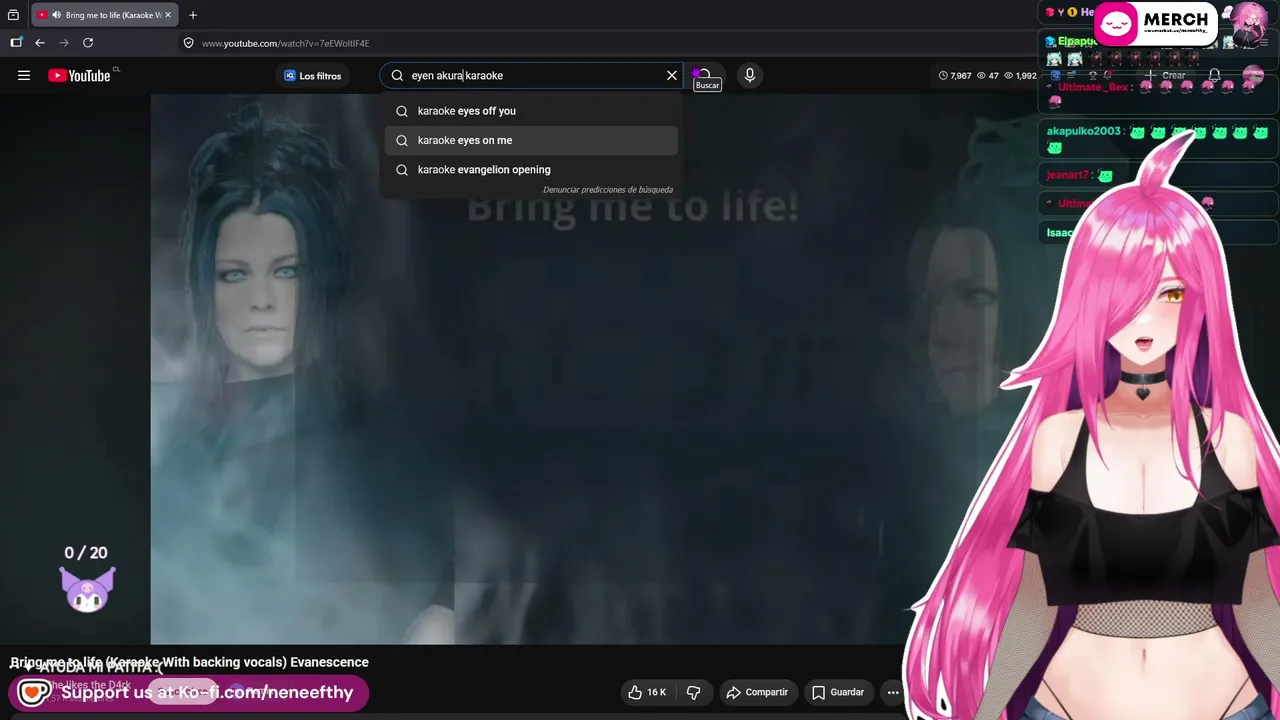The width and height of the screenshot is (1280, 720).
Task: Dislike the video with thumbs-down
Action: coord(694,692)
